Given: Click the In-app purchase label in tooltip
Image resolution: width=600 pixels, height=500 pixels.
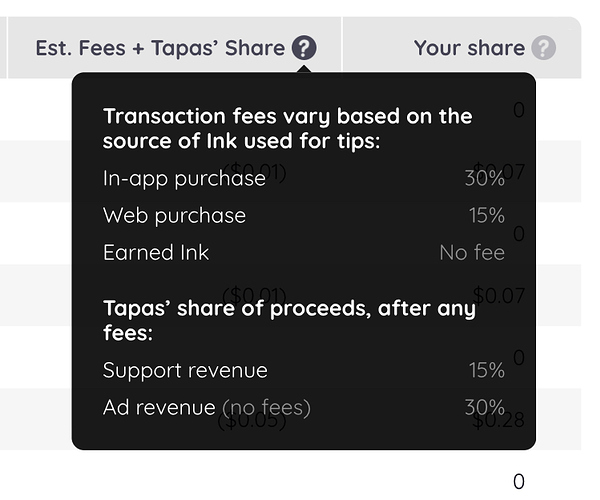Looking at the screenshot, I should tap(184, 178).
